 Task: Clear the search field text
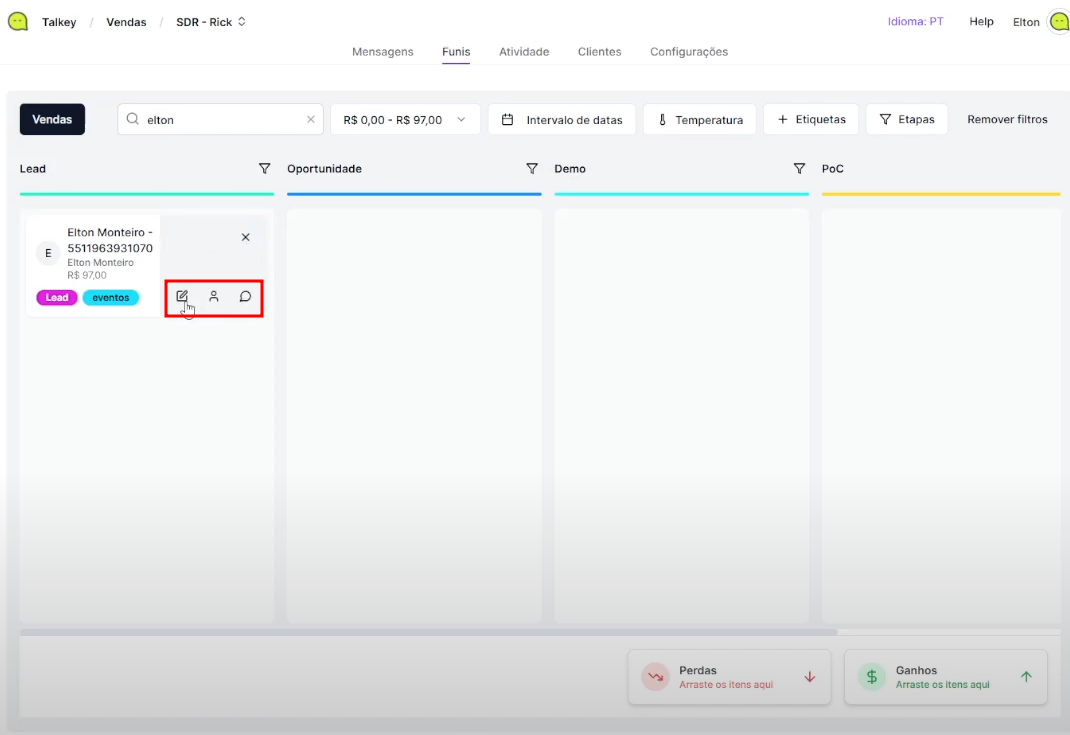(310, 120)
